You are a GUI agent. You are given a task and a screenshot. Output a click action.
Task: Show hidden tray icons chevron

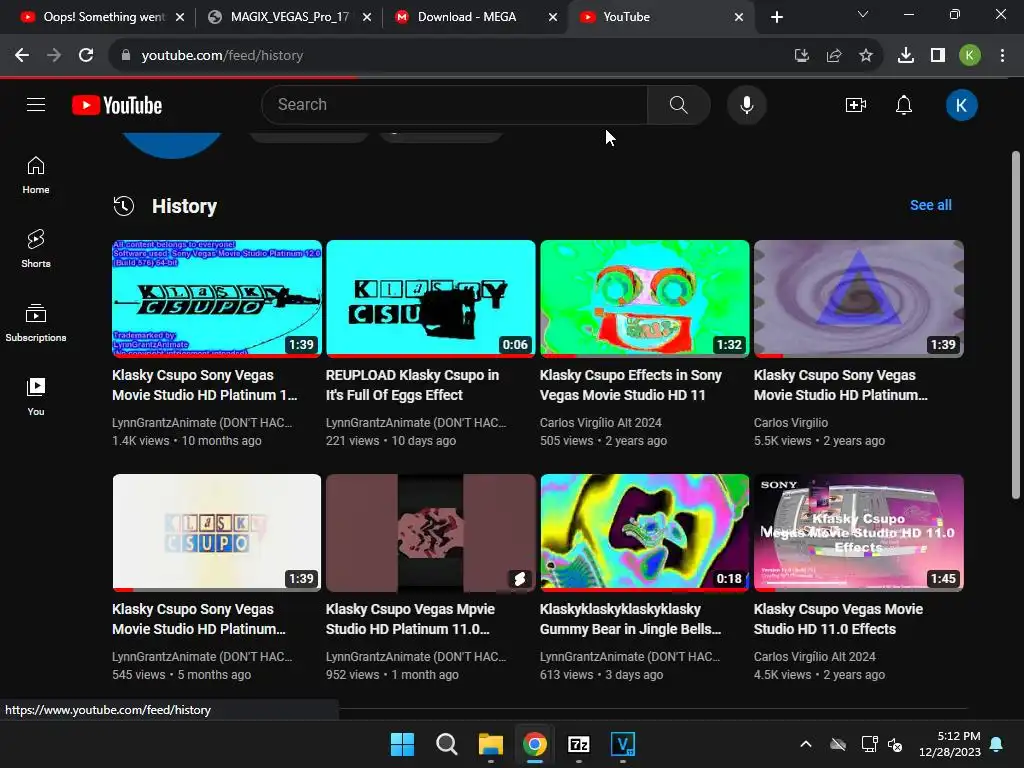pyautogui.click(x=806, y=744)
